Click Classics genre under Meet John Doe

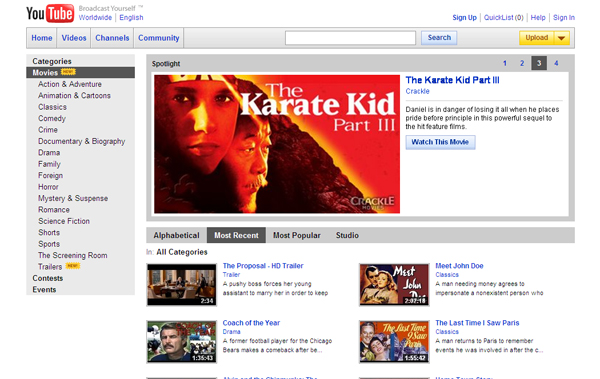[447, 274]
